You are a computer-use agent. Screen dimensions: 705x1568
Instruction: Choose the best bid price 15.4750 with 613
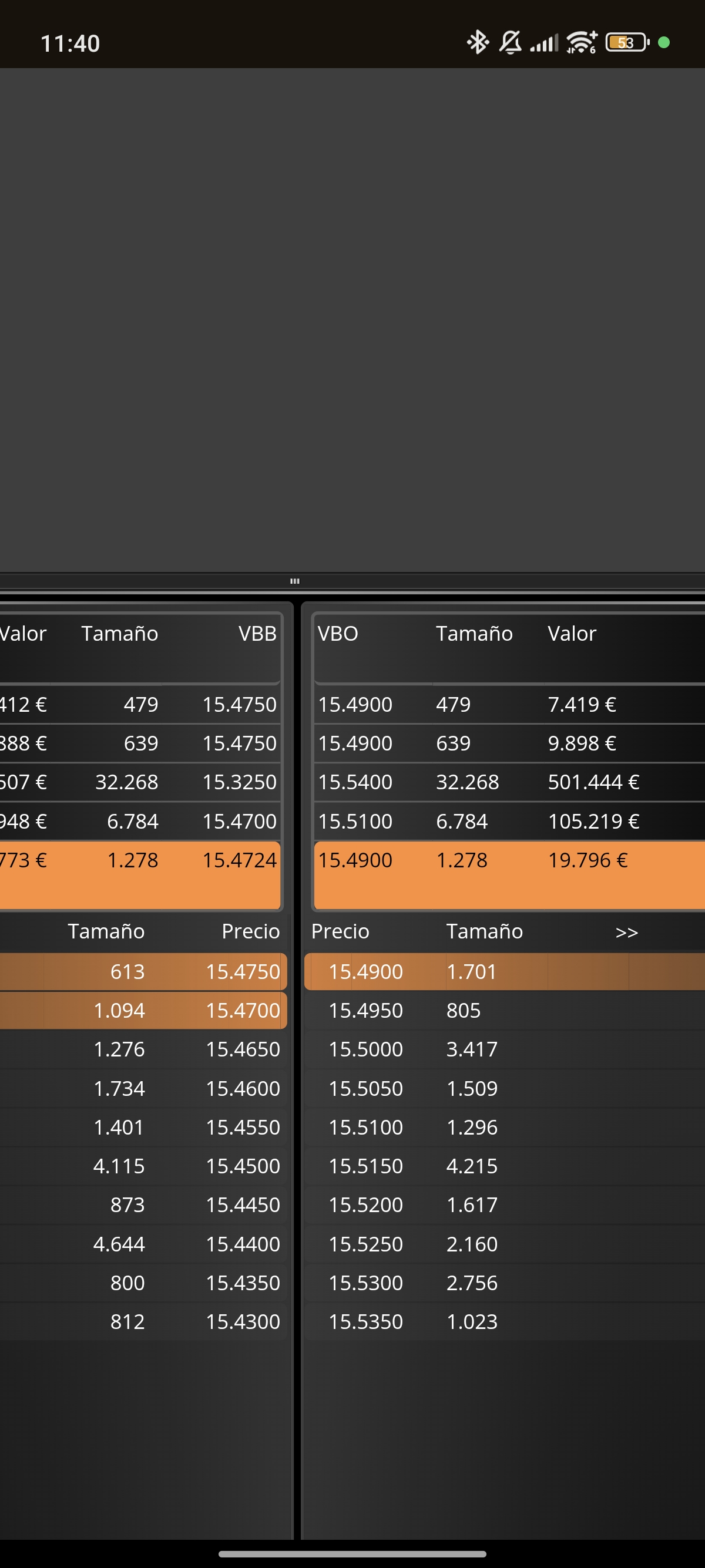coord(143,971)
